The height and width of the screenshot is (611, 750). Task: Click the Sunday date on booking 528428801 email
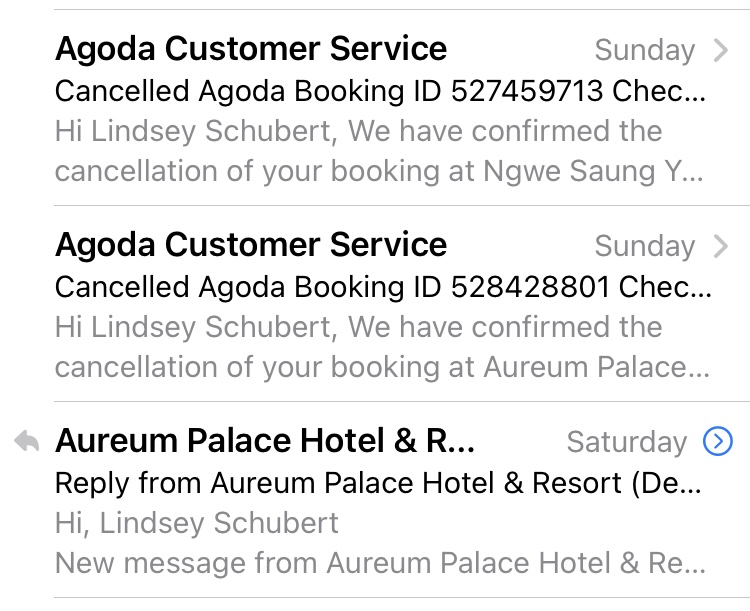(x=645, y=246)
